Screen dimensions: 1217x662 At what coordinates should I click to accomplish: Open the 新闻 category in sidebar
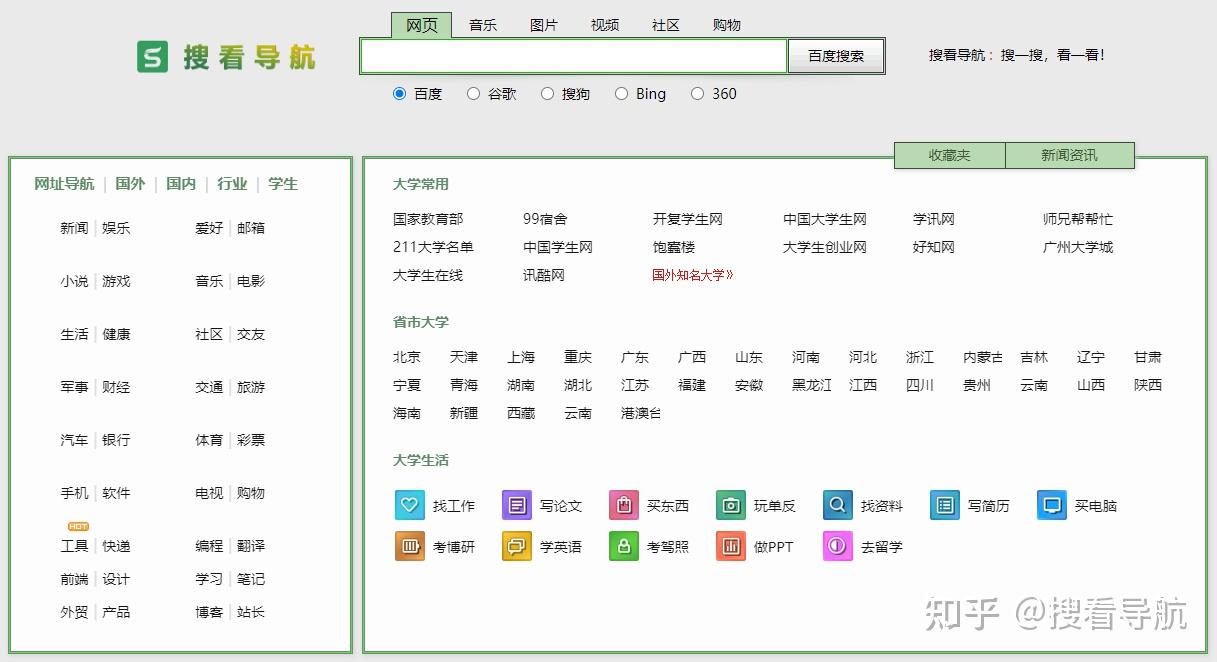[74, 228]
